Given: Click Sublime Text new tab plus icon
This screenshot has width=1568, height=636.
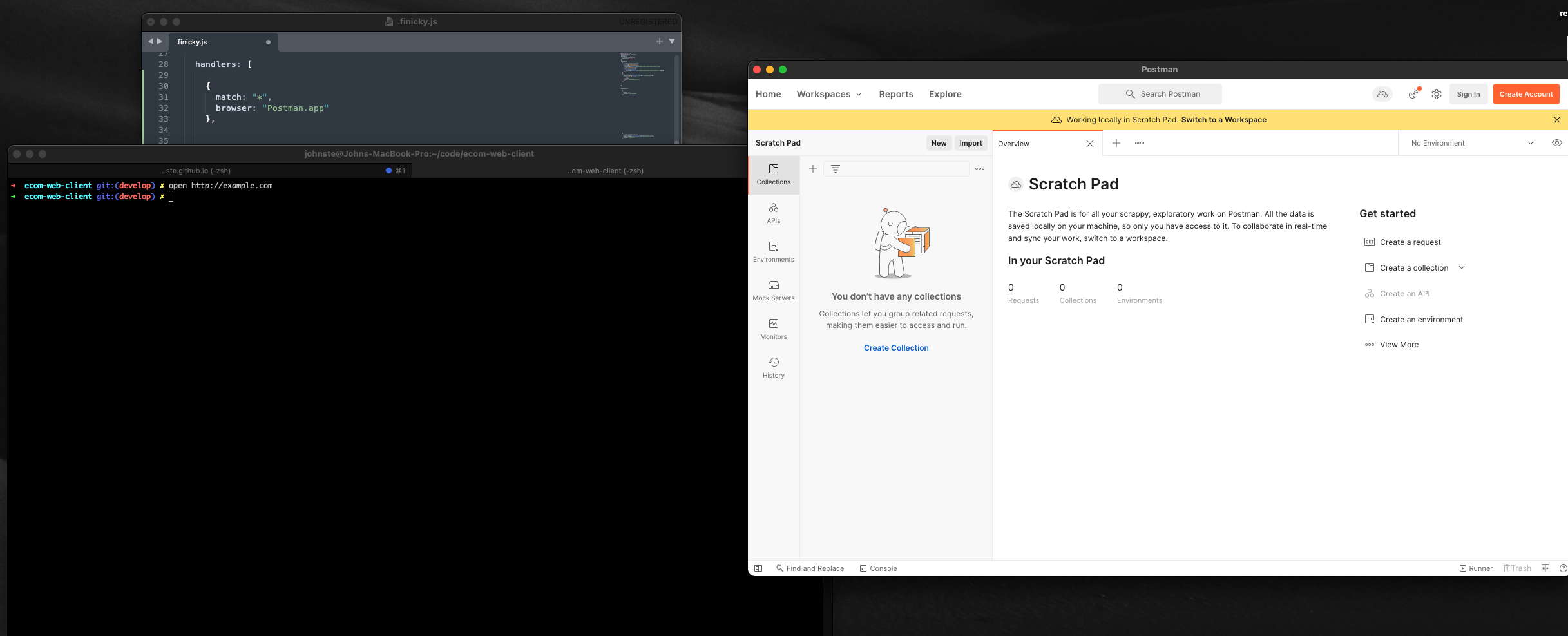Looking at the screenshot, I should coord(659,41).
